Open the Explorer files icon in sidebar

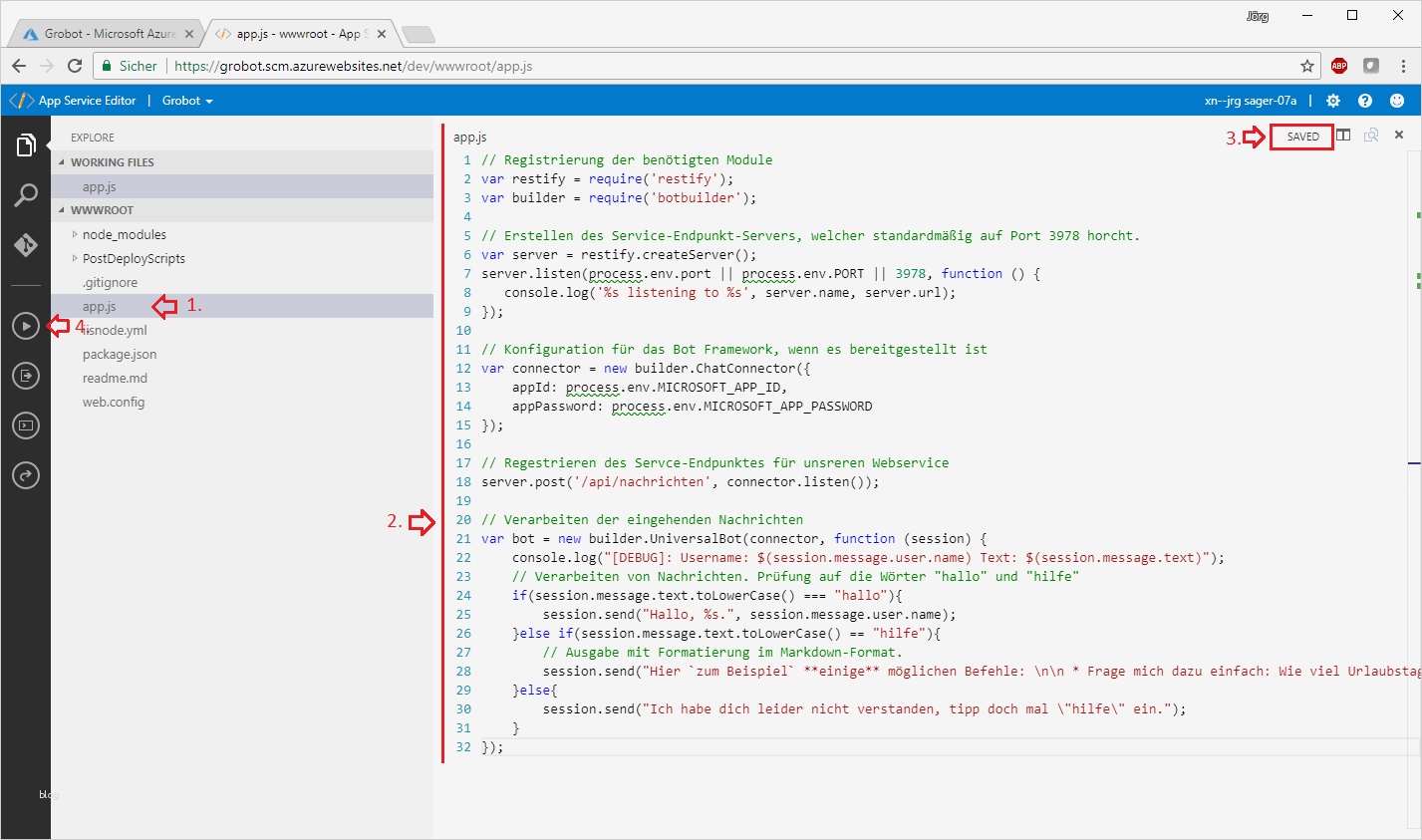[x=26, y=145]
